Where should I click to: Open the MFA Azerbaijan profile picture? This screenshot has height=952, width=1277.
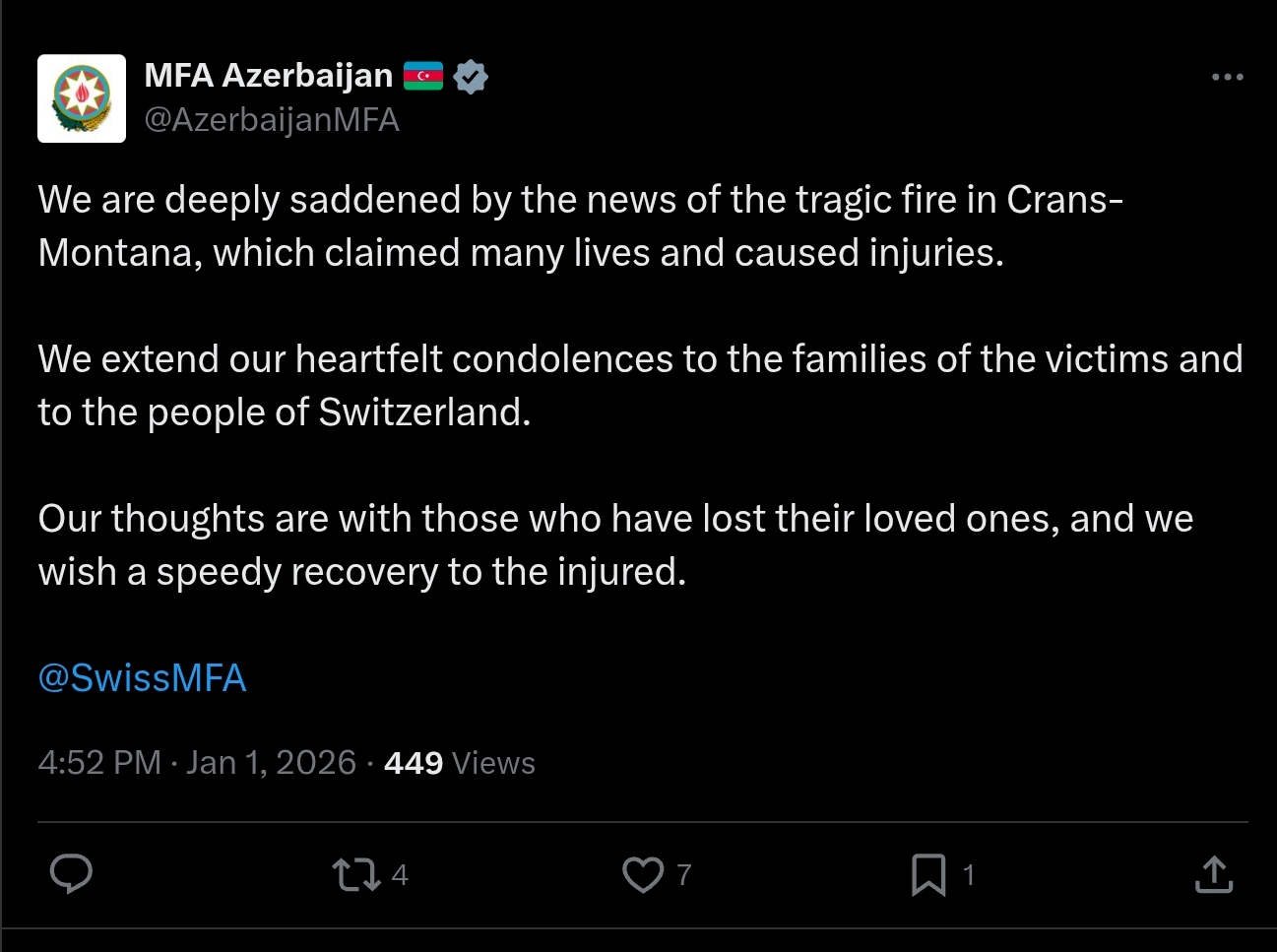click(82, 98)
